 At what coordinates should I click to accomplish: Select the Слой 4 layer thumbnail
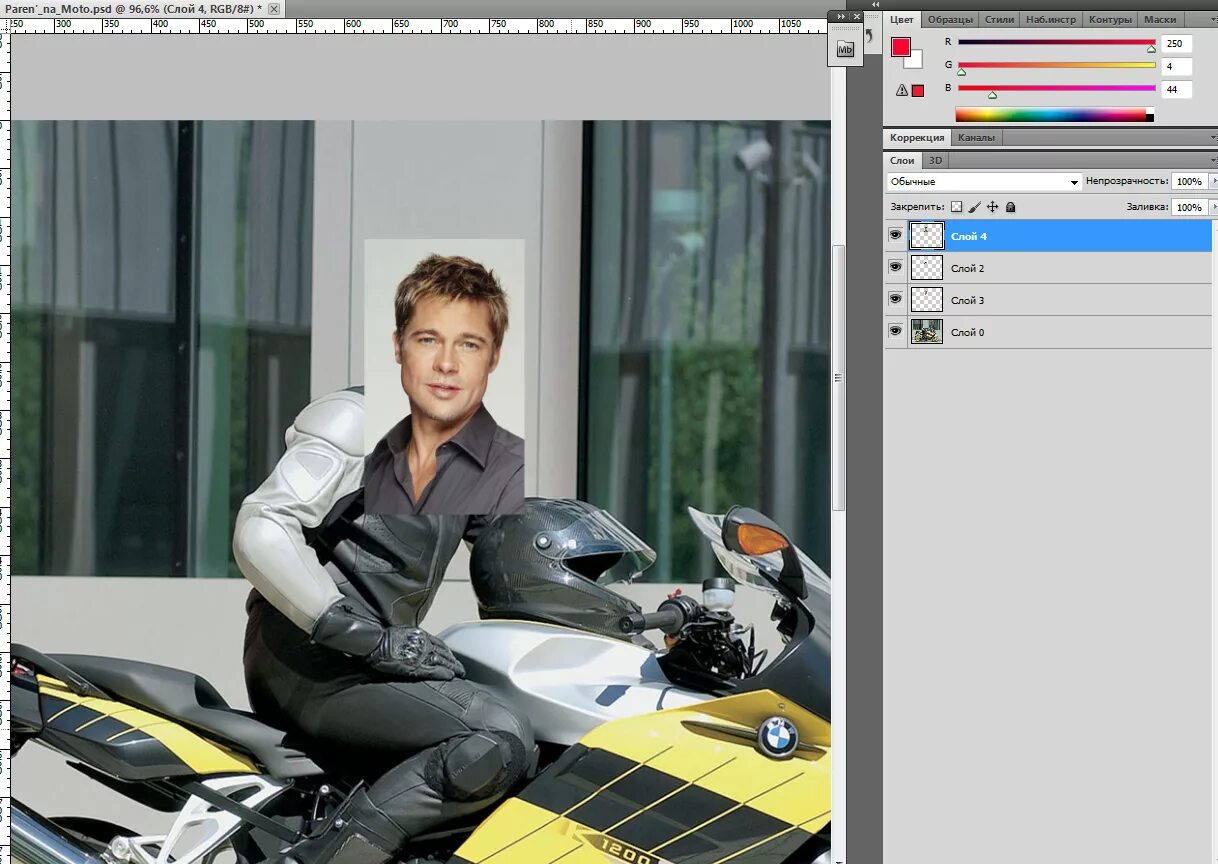click(926, 236)
